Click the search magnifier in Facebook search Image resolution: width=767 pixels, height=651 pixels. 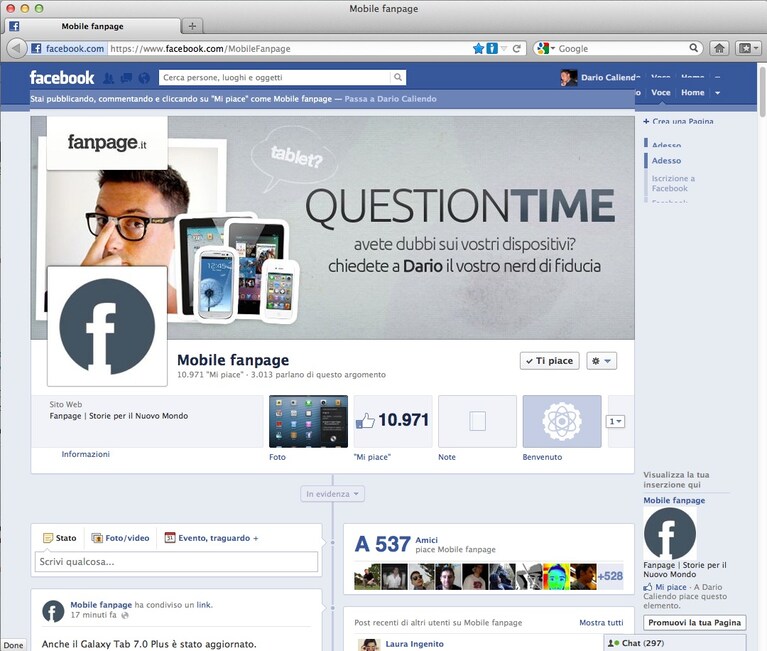coord(398,77)
